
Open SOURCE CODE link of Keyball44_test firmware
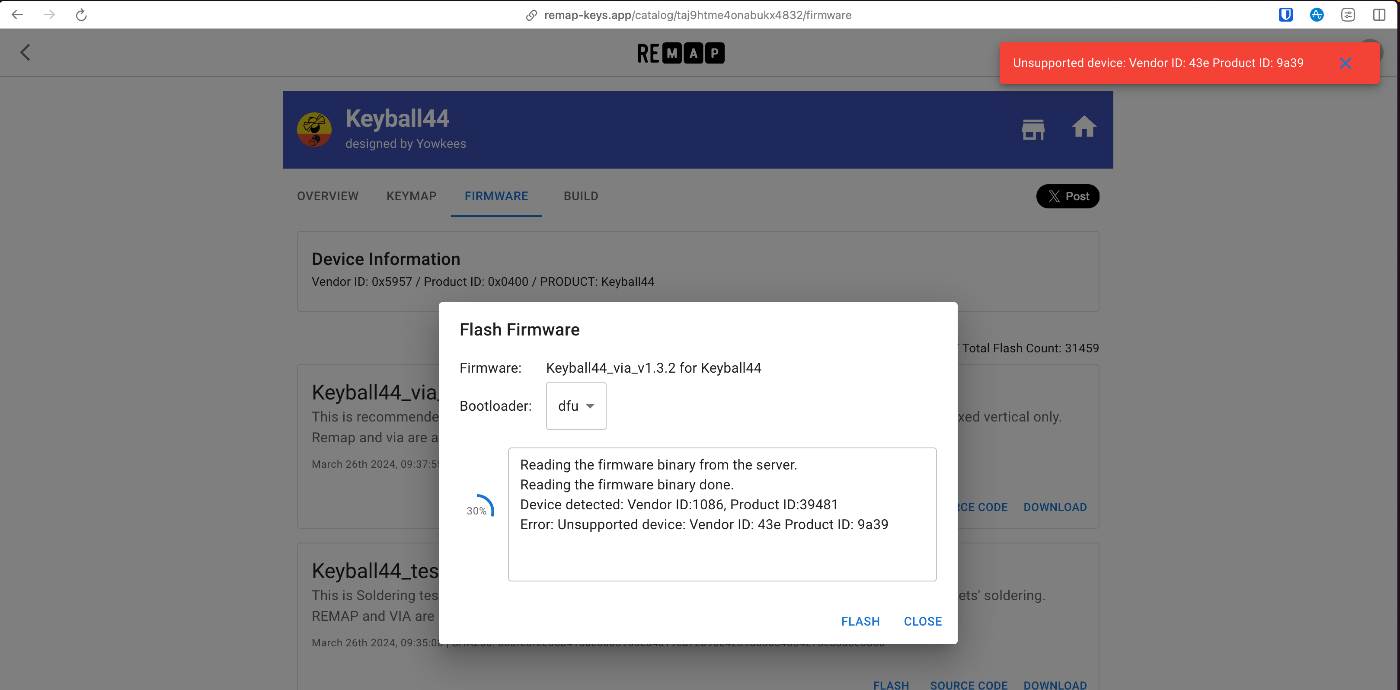pyautogui.click(x=969, y=685)
